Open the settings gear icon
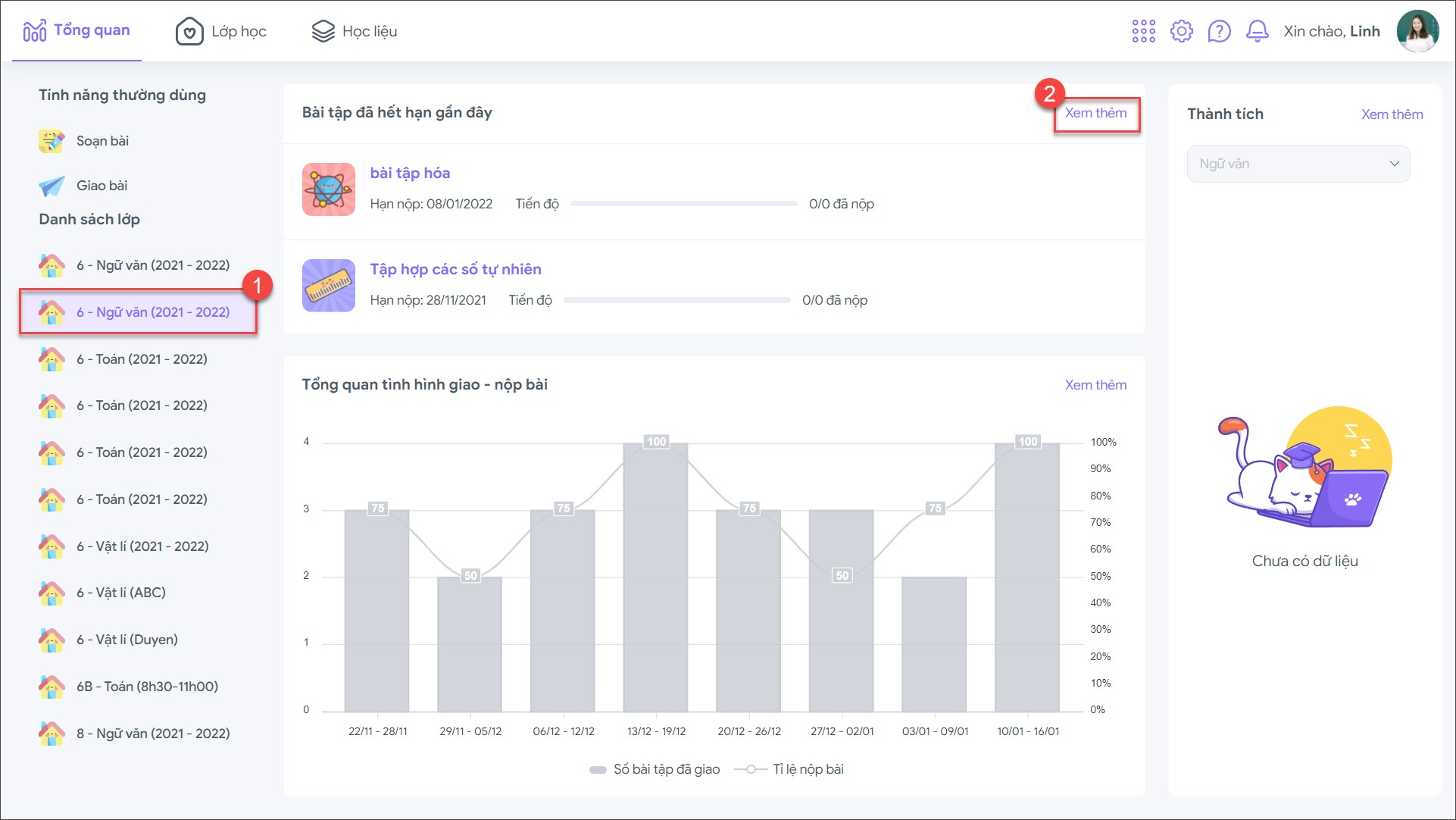This screenshot has height=820, width=1456. point(1181,31)
